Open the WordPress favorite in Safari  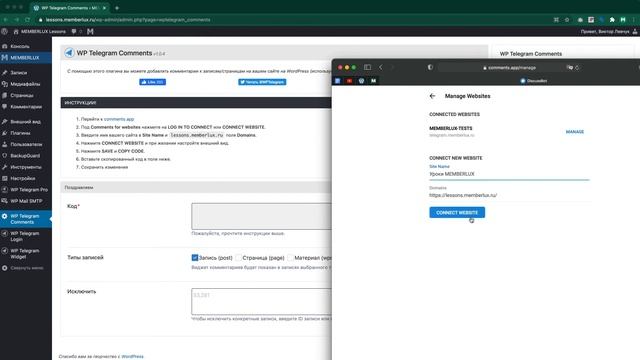(361, 81)
